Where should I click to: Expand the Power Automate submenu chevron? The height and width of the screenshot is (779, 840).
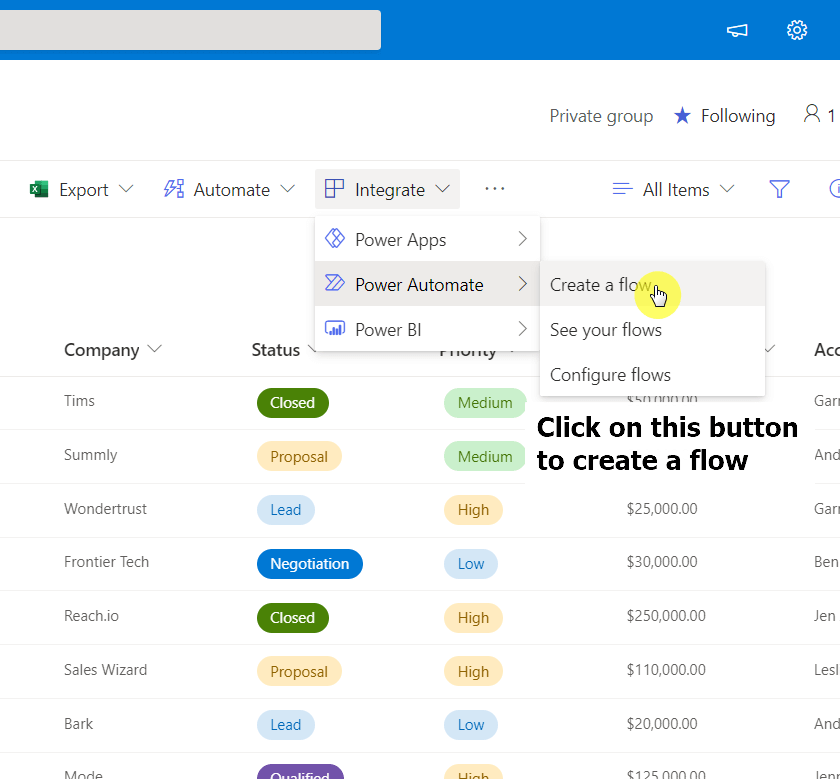pos(523,284)
